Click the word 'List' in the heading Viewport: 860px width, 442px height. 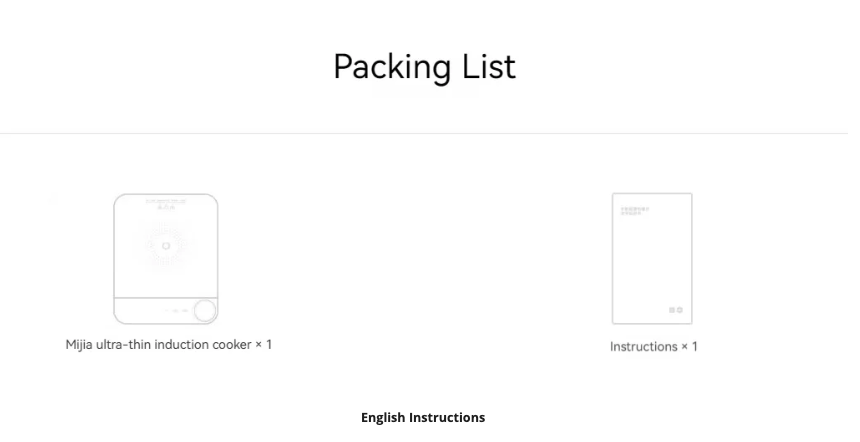click(x=489, y=66)
